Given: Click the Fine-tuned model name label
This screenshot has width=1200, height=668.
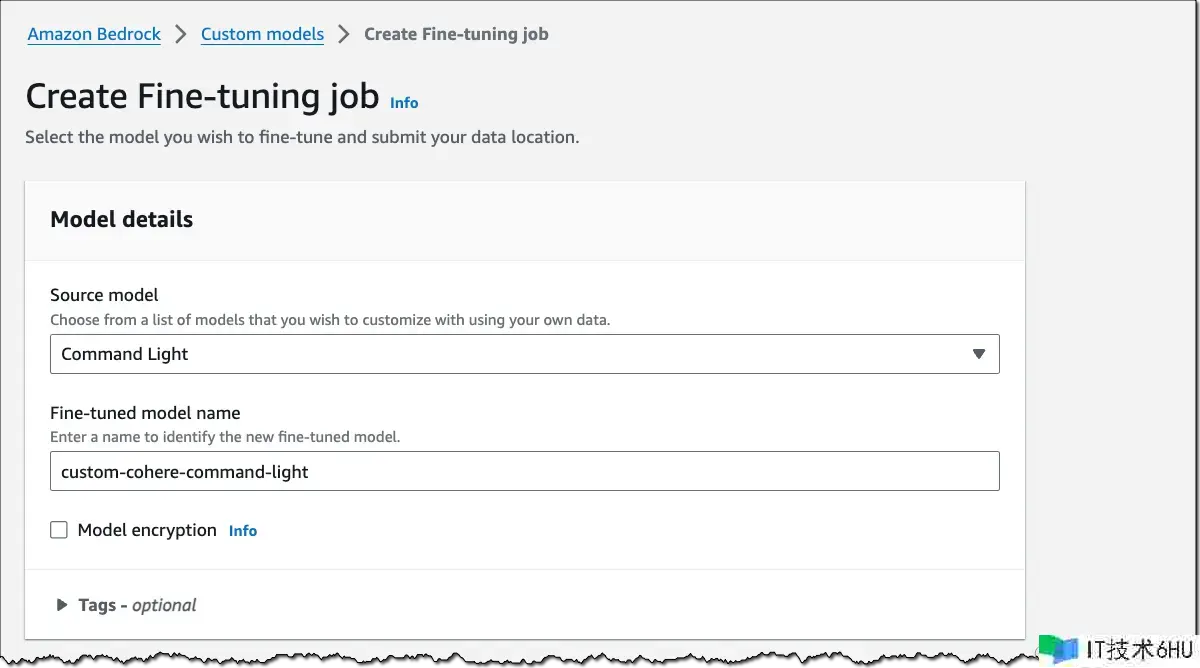Looking at the screenshot, I should click(x=145, y=413).
